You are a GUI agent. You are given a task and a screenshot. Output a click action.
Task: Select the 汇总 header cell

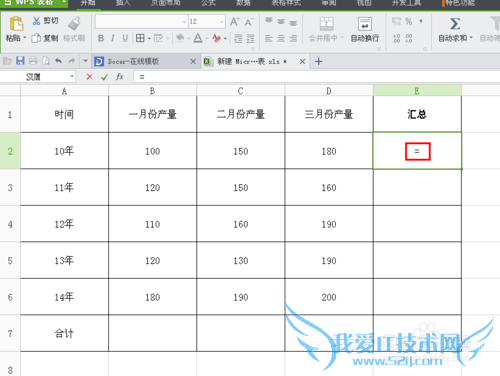[417, 114]
